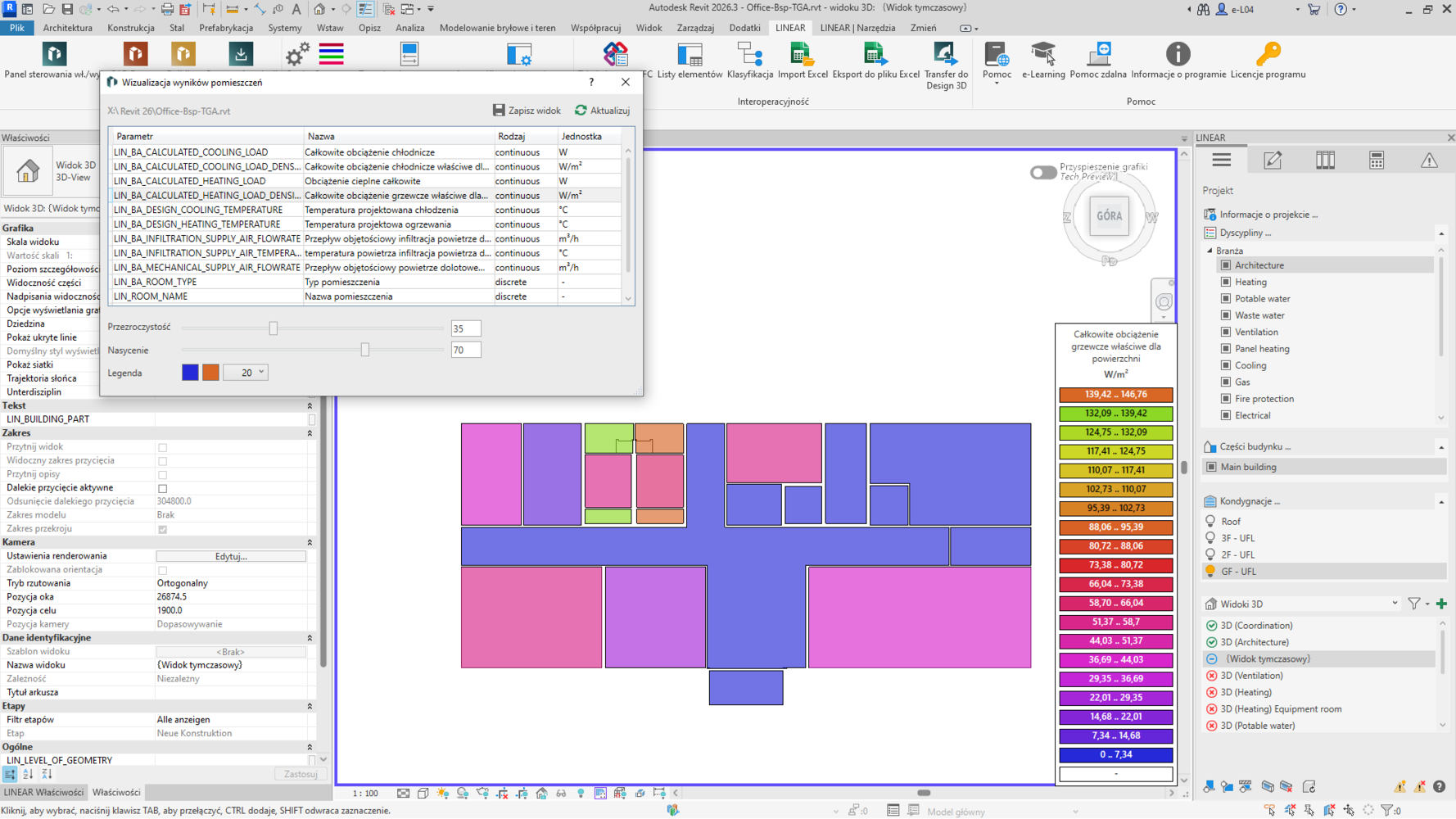1456x819 pixels.
Task: Collapse the Kamera properties section
Action: click(310, 542)
